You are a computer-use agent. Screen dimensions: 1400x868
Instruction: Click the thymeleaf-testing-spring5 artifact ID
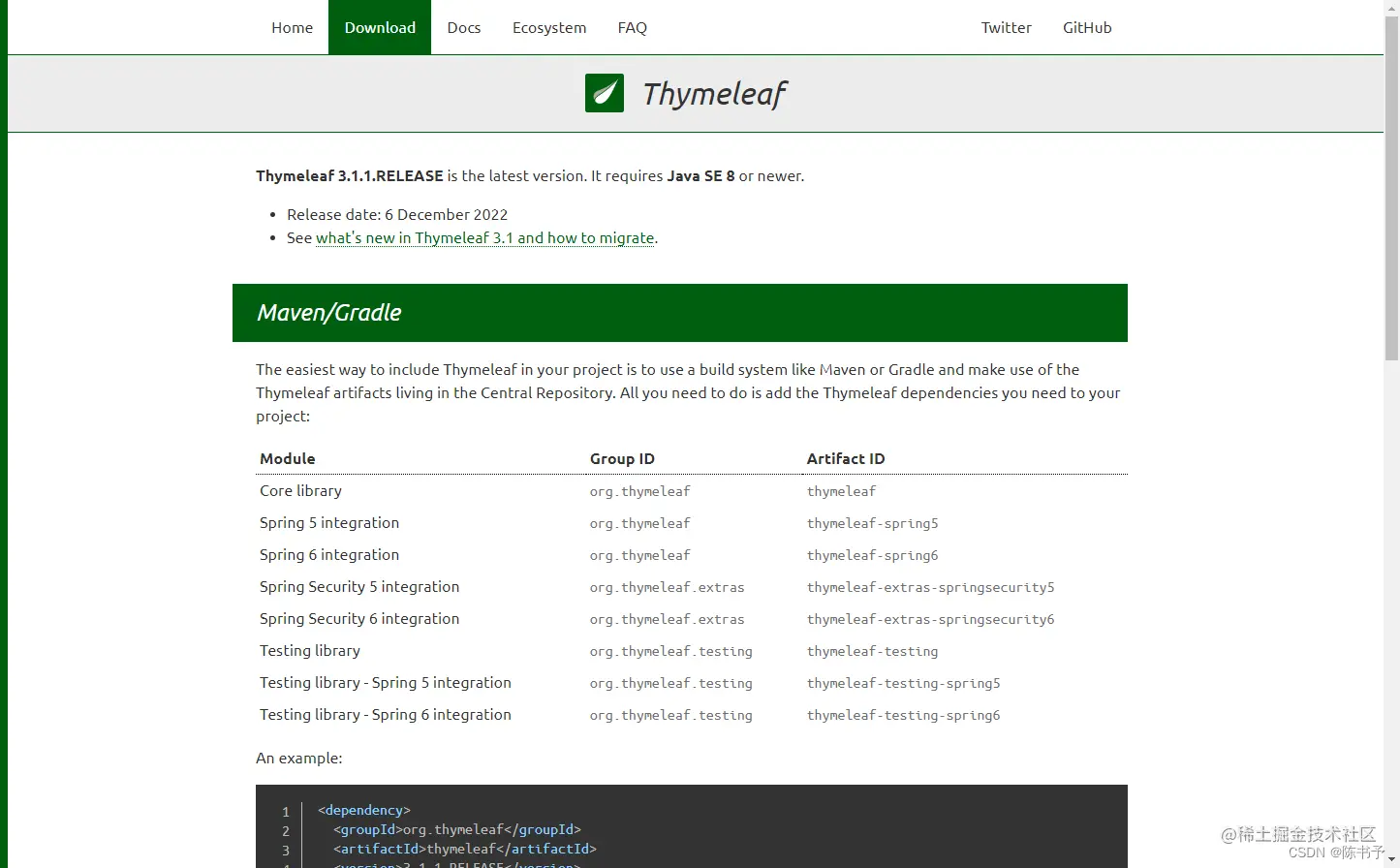(x=903, y=683)
